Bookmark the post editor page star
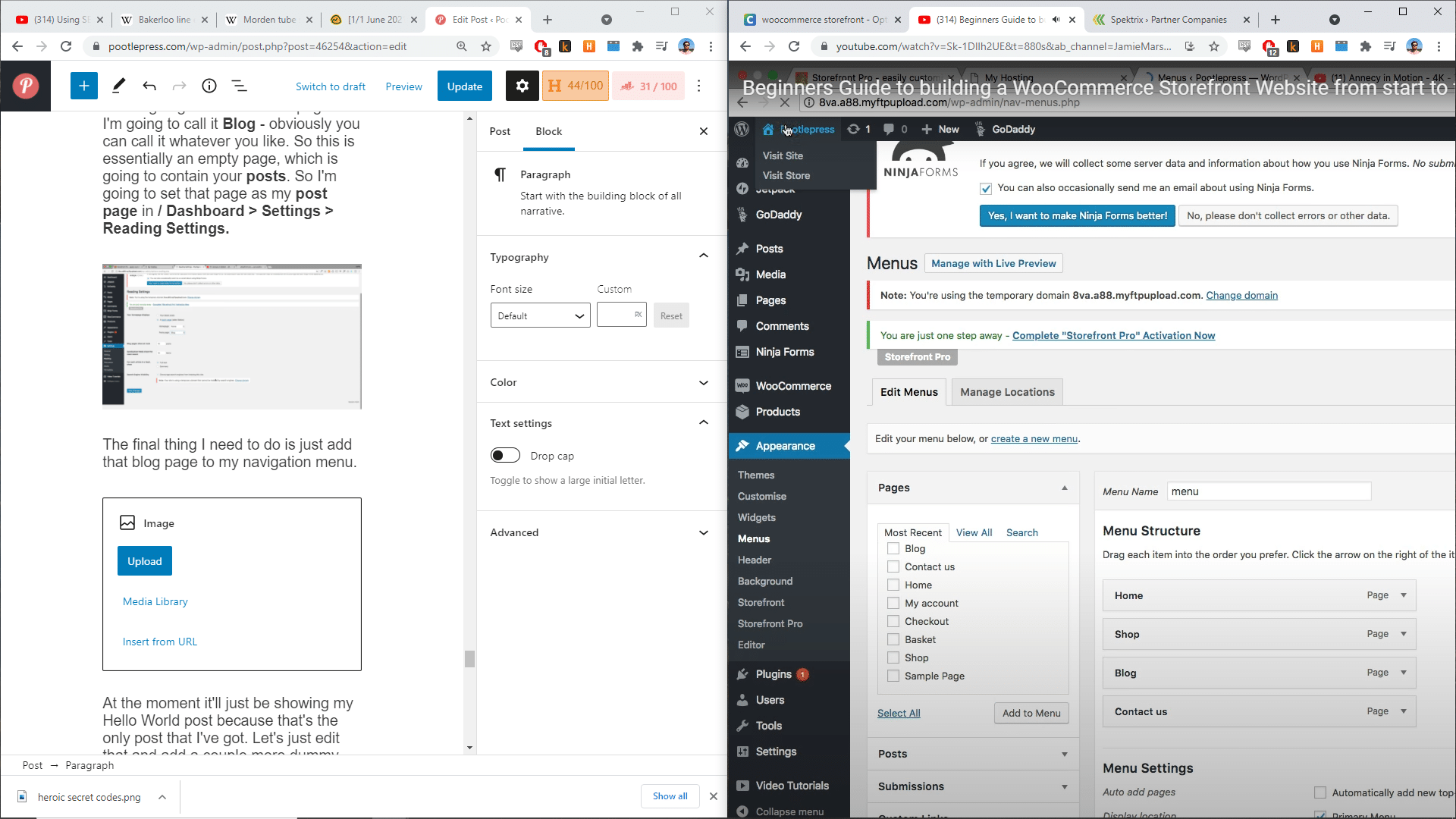1456x819 pixels. tap(486, 46)
